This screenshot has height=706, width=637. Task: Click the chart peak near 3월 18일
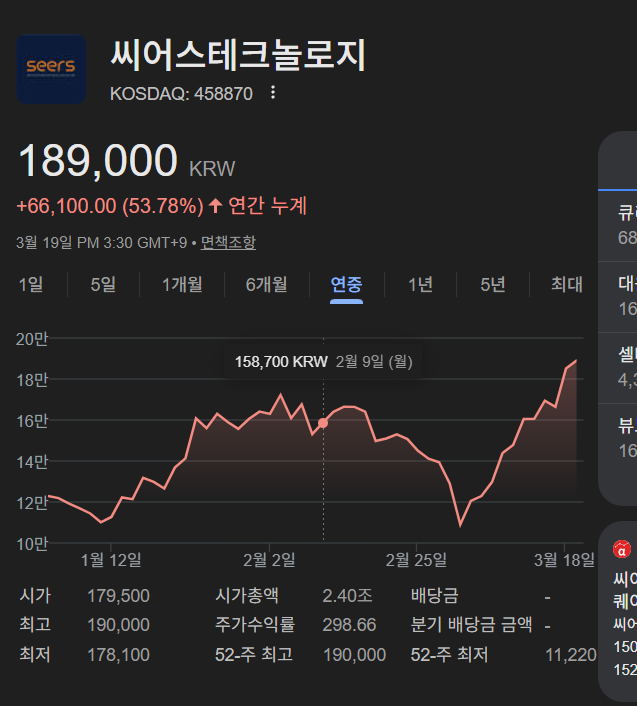click(x=576, y=361)
